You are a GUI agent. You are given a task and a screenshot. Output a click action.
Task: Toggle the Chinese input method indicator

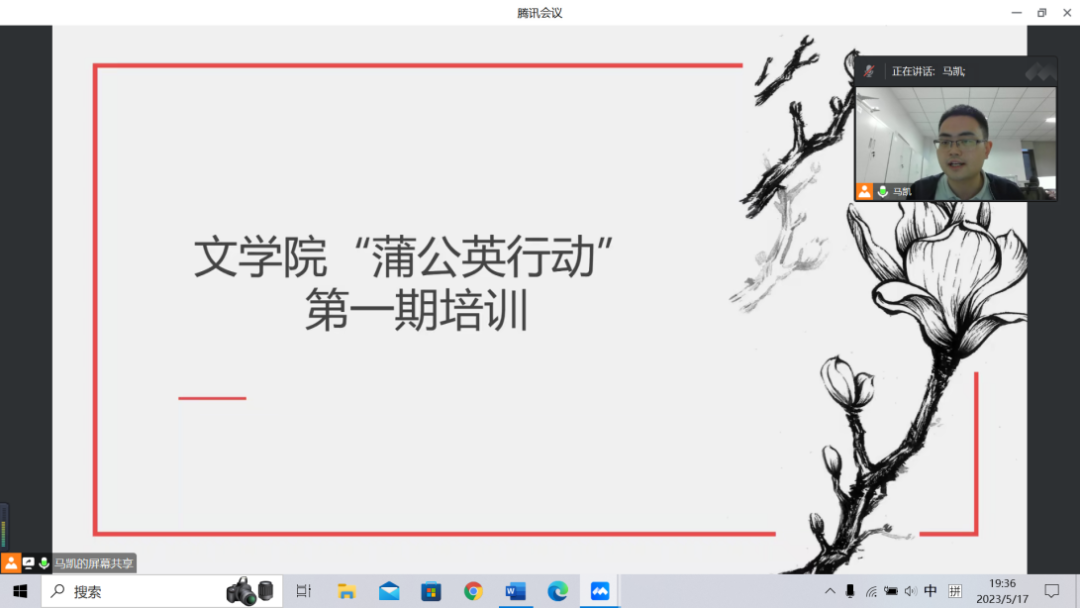(931, 591)
